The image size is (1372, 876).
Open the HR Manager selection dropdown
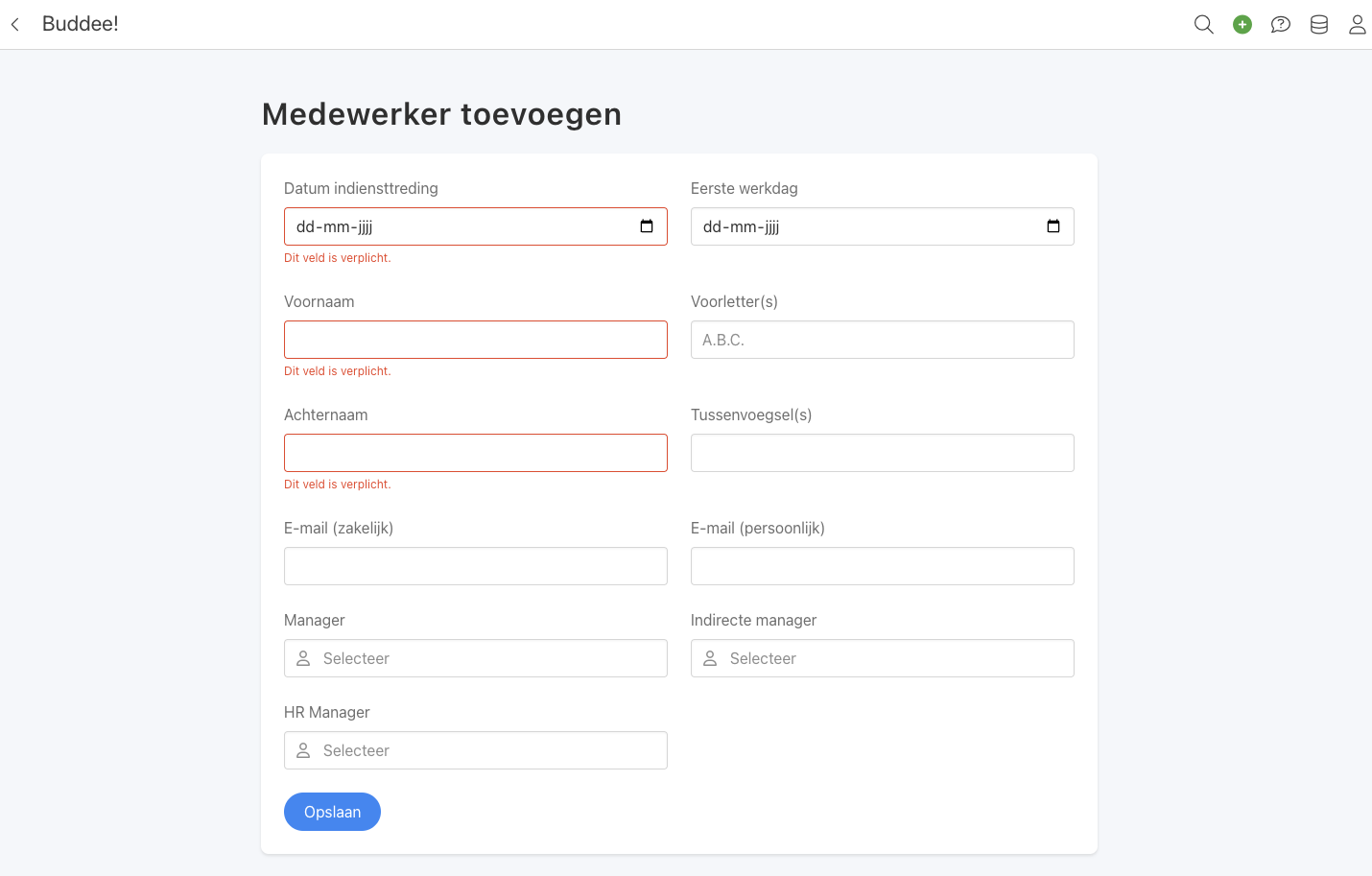coord(476,750)
